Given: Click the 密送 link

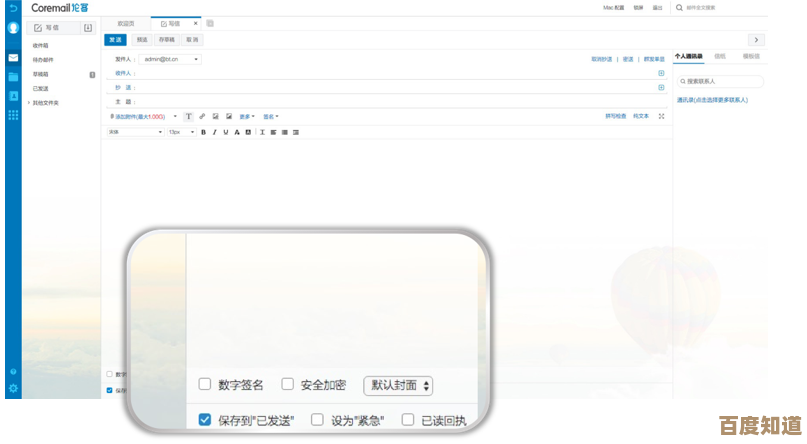Looking at the screenshot, I should 628,59.
